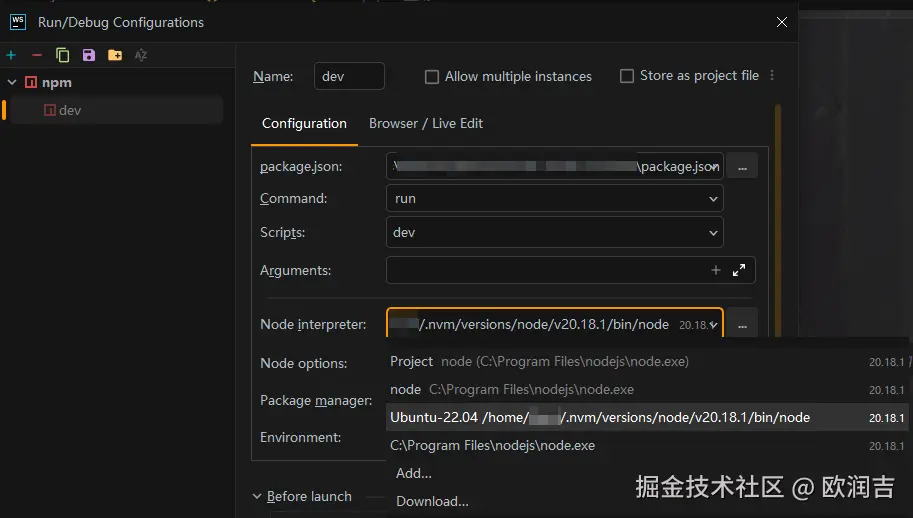
Task: Enable Store as project file checkbox
Action: coord(627,76)
